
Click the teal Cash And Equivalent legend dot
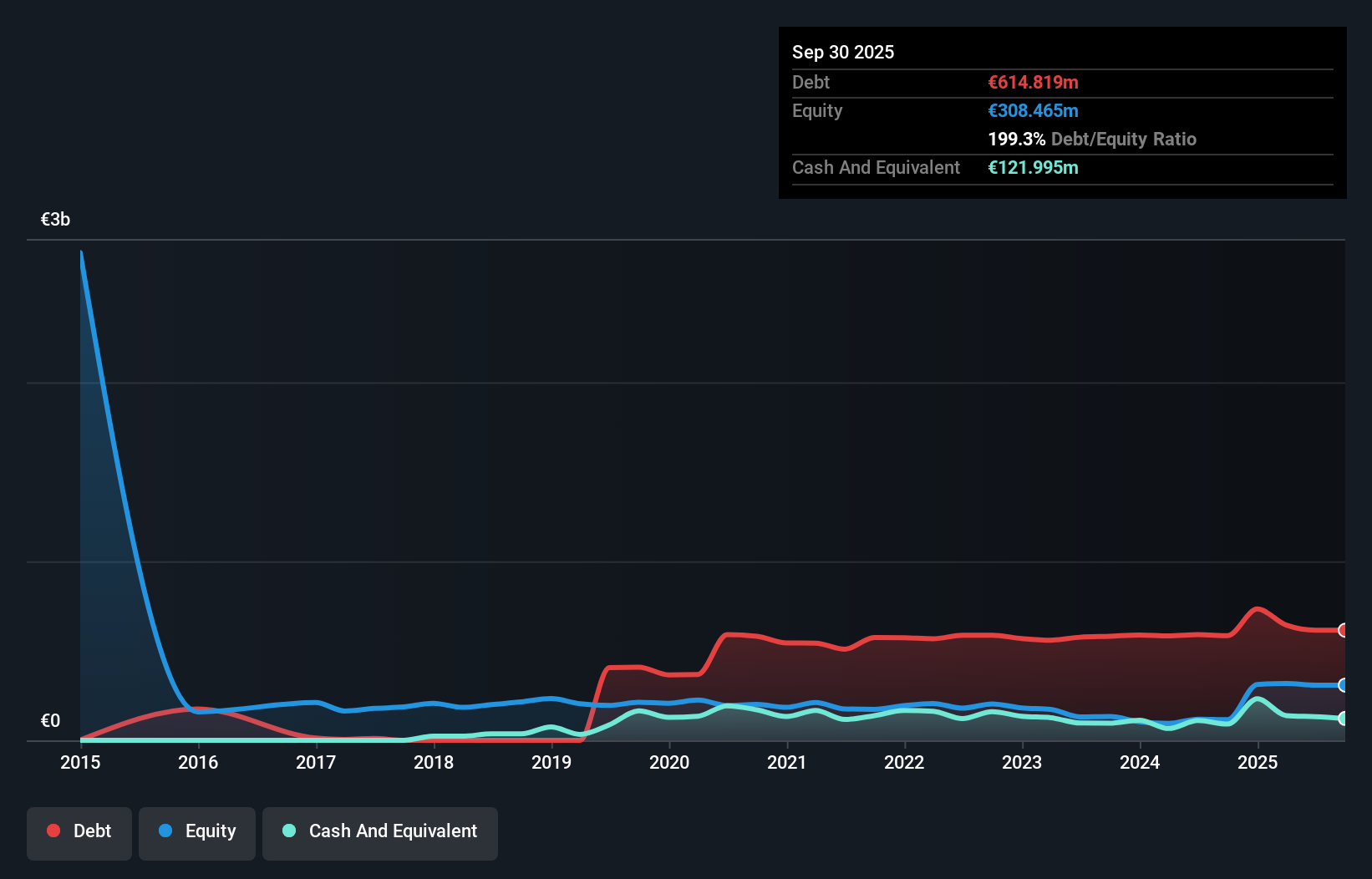[288, 831]
